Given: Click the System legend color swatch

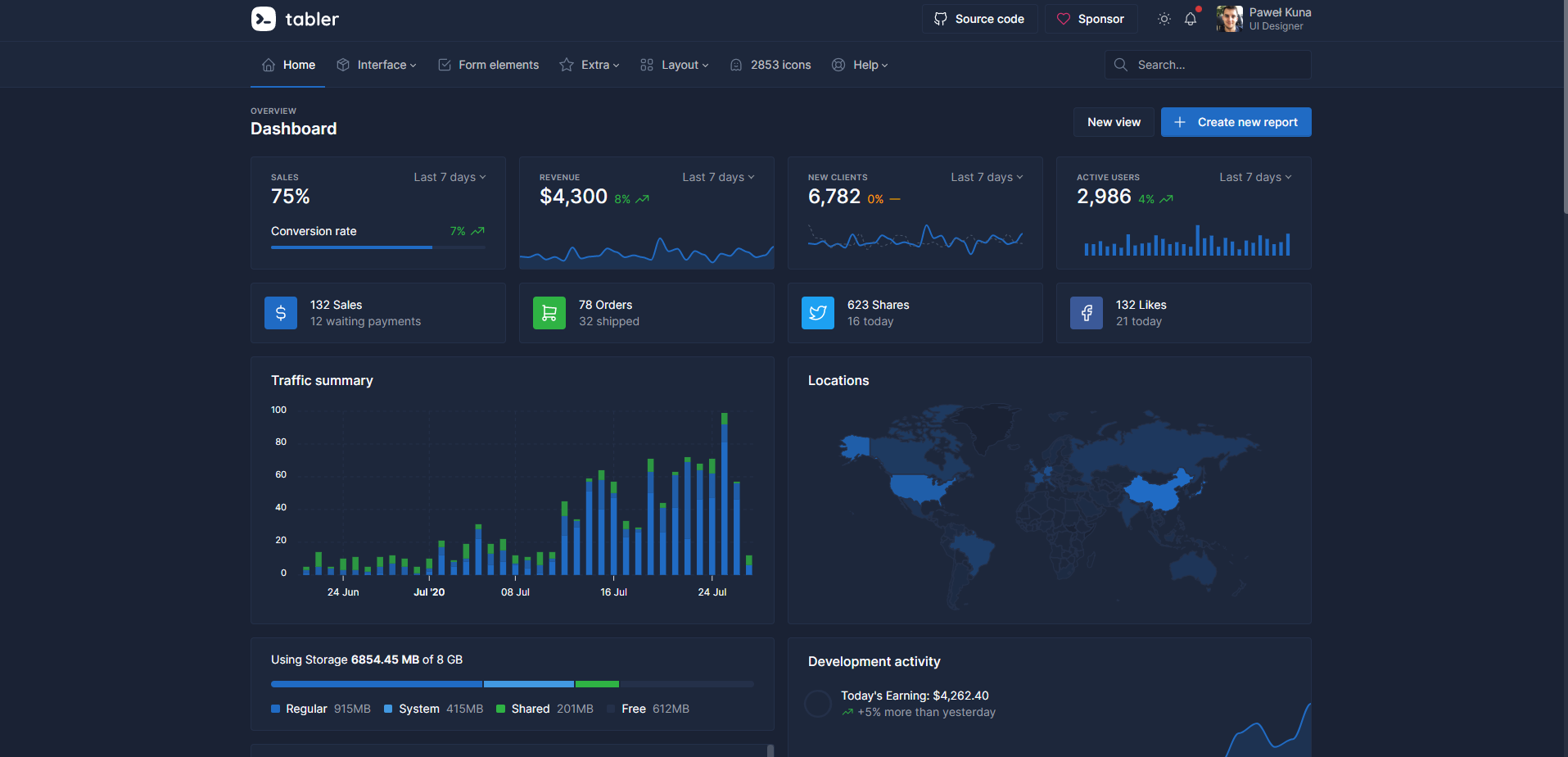Looking at the screenshot, I should pos(388,709).
